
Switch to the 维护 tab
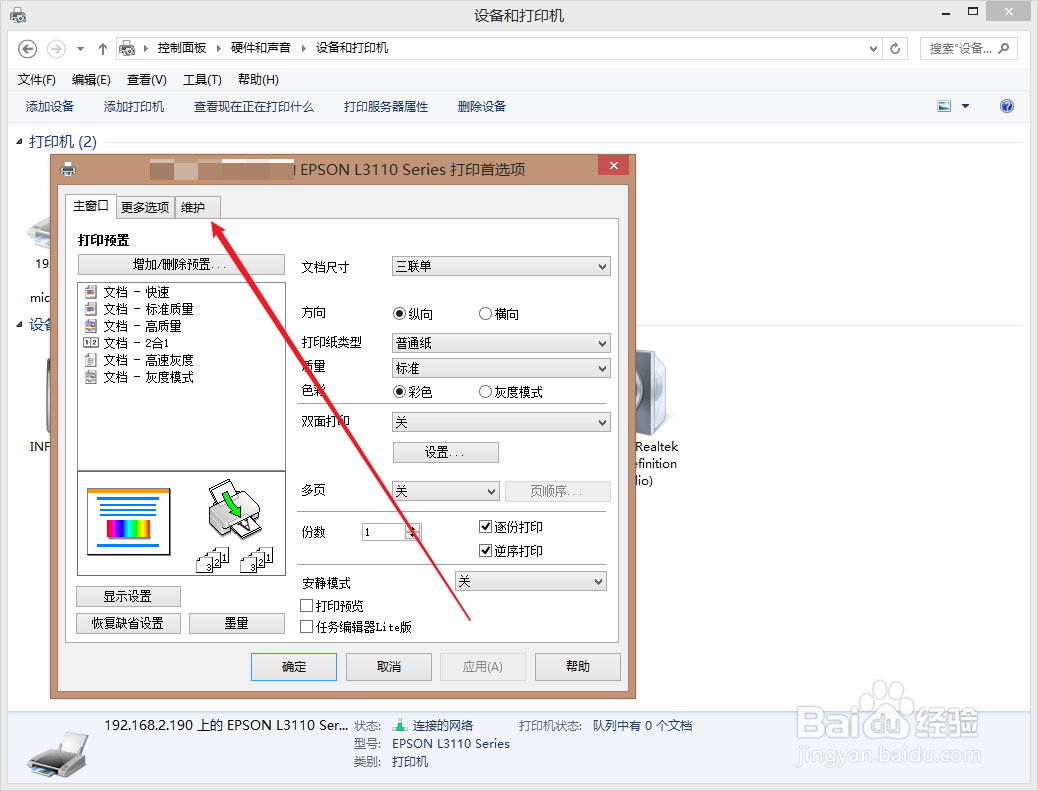tap(197, 206)
